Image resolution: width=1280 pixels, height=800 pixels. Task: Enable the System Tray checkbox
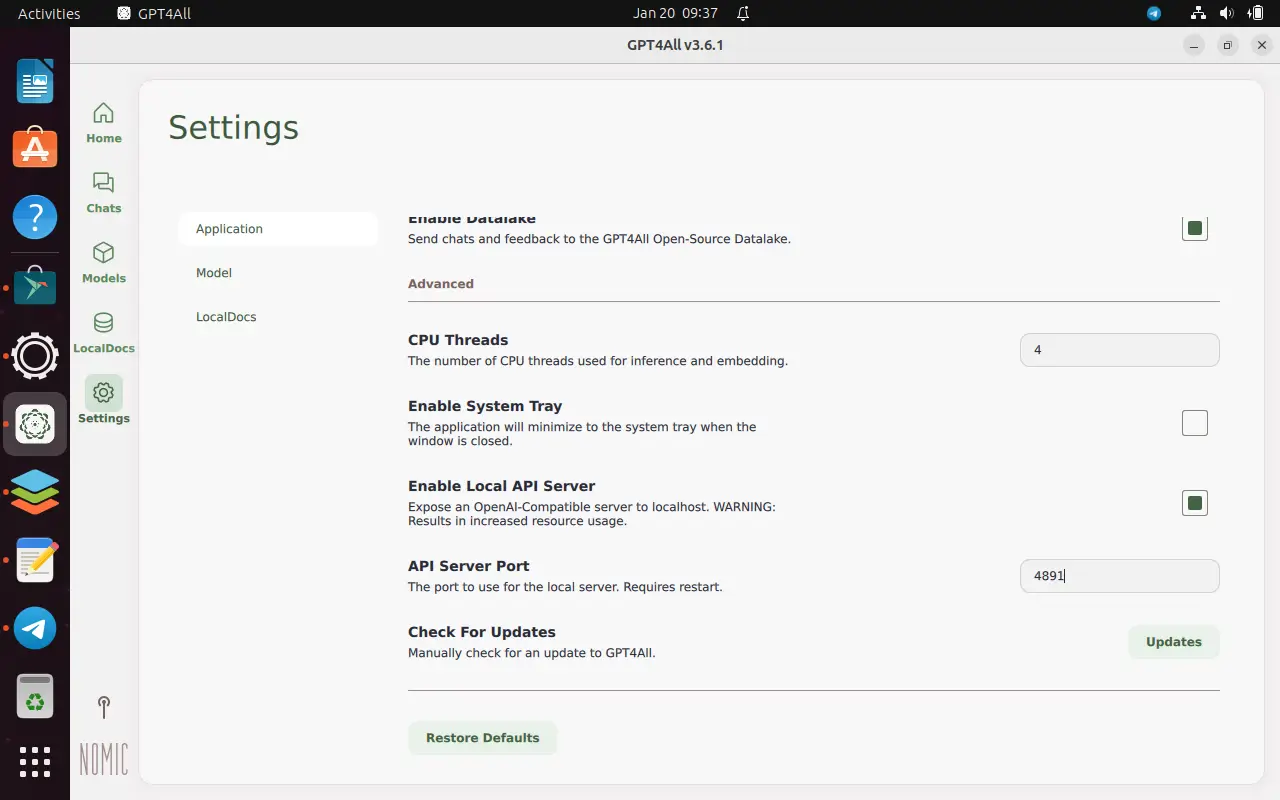click(x=1194, y=423)
